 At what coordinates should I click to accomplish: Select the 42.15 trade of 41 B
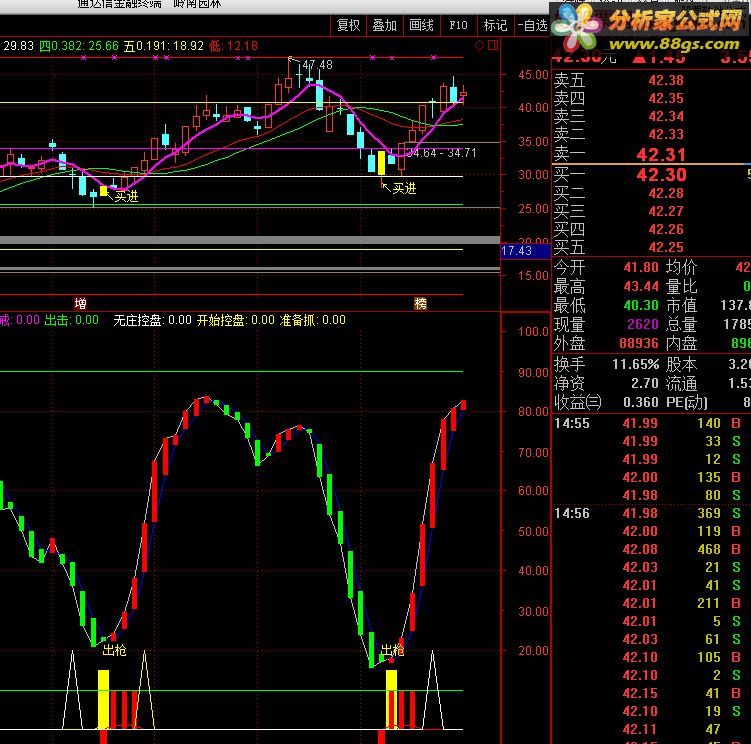pos(651,694)
